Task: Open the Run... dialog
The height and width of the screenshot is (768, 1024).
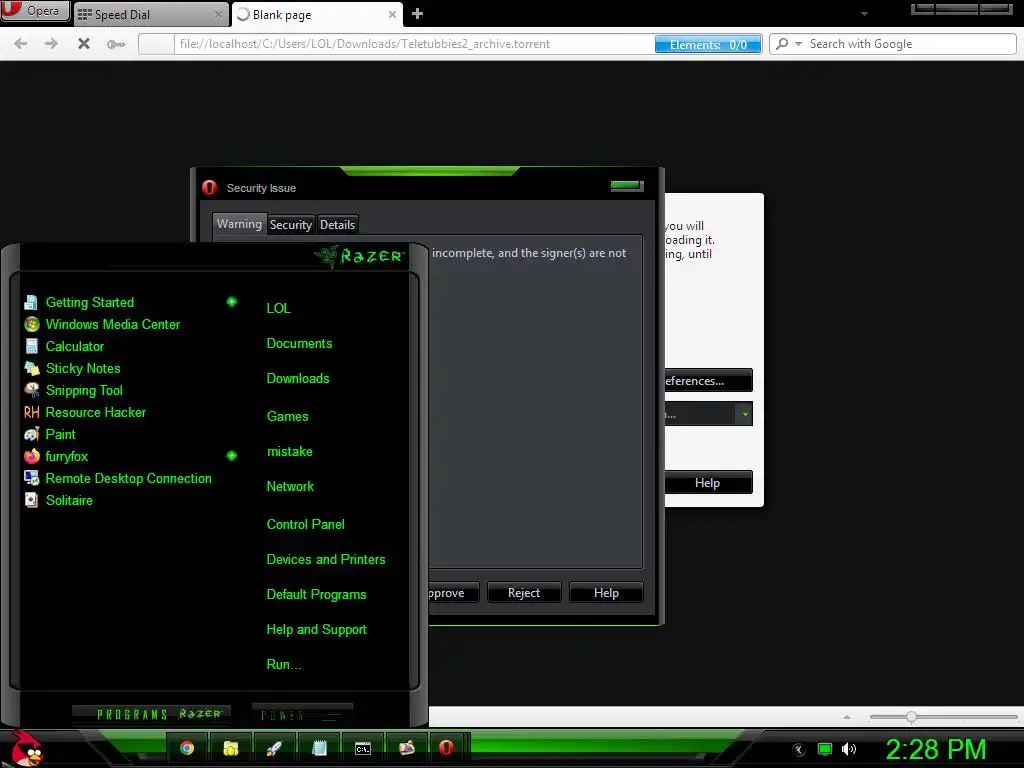Action: click(283, 665)
